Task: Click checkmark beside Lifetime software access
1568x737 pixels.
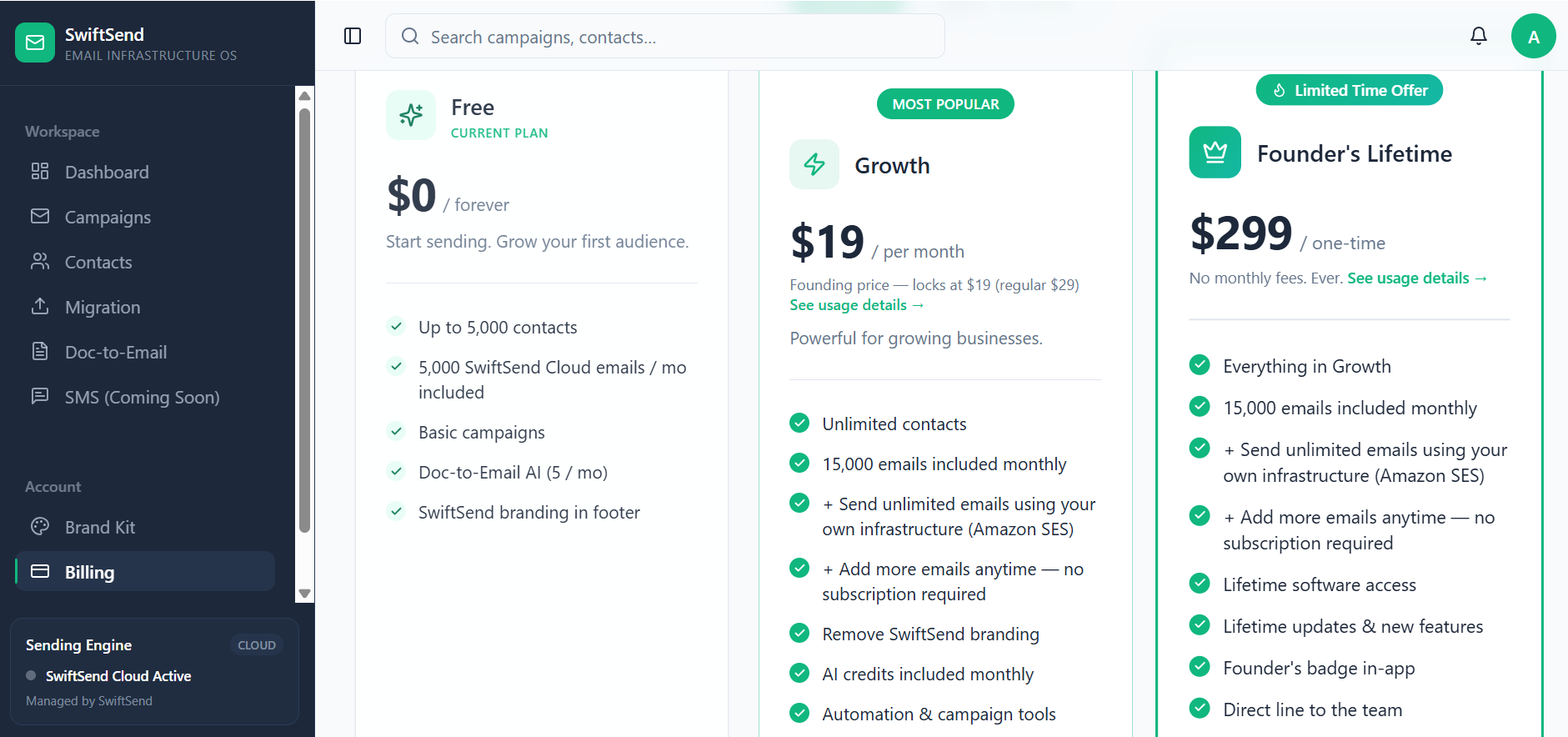Action: point(1200,583)
